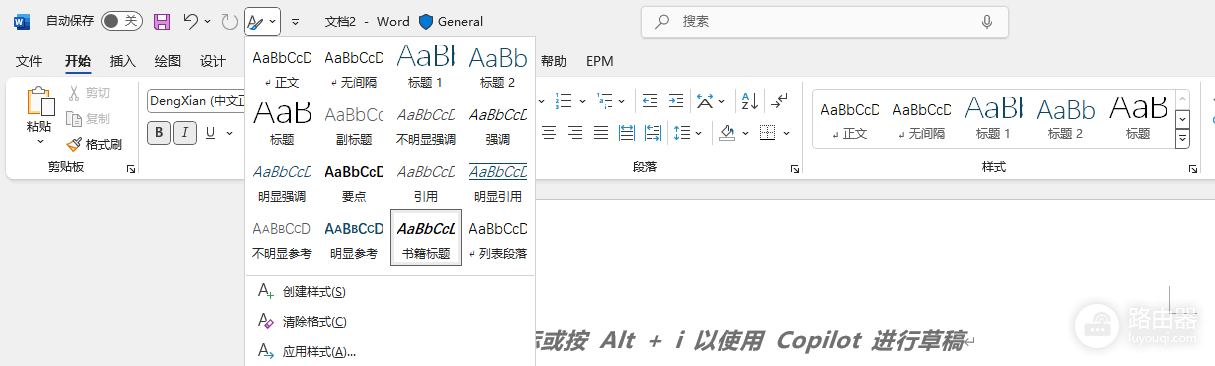Toggle Bold formatting button
Viewport: 1215px width, 366px height.
coord(159,133)
